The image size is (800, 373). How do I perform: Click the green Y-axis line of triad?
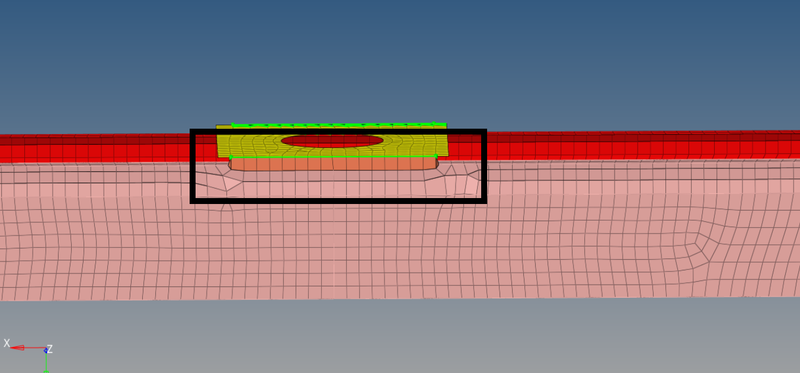coord(46,362)
